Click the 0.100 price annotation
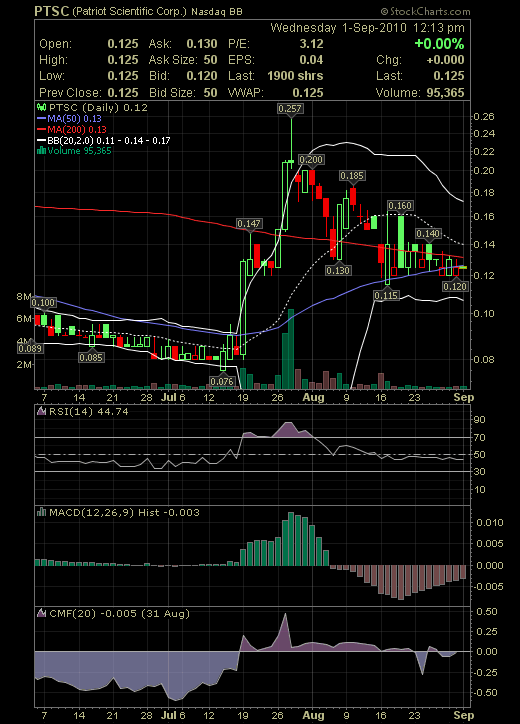 [x=43, y=303]
